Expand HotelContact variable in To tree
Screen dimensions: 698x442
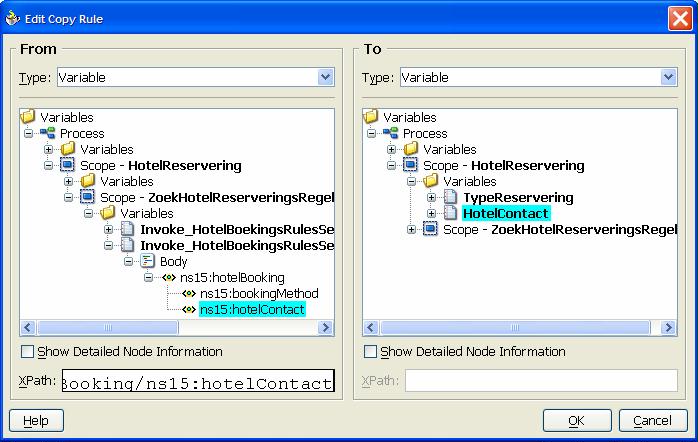[x=431, y=213]
